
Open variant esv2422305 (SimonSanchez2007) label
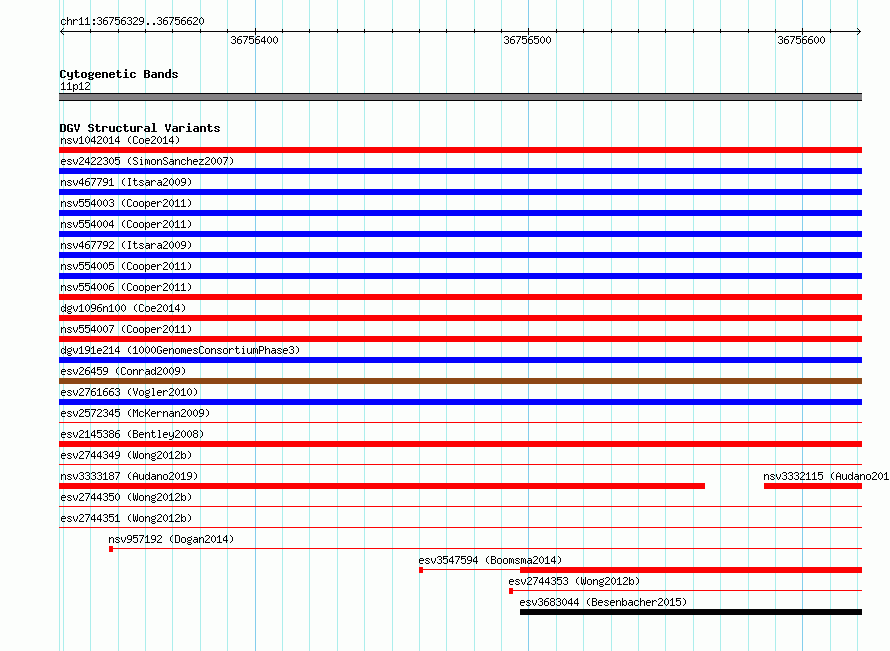(x=147, y=161)
